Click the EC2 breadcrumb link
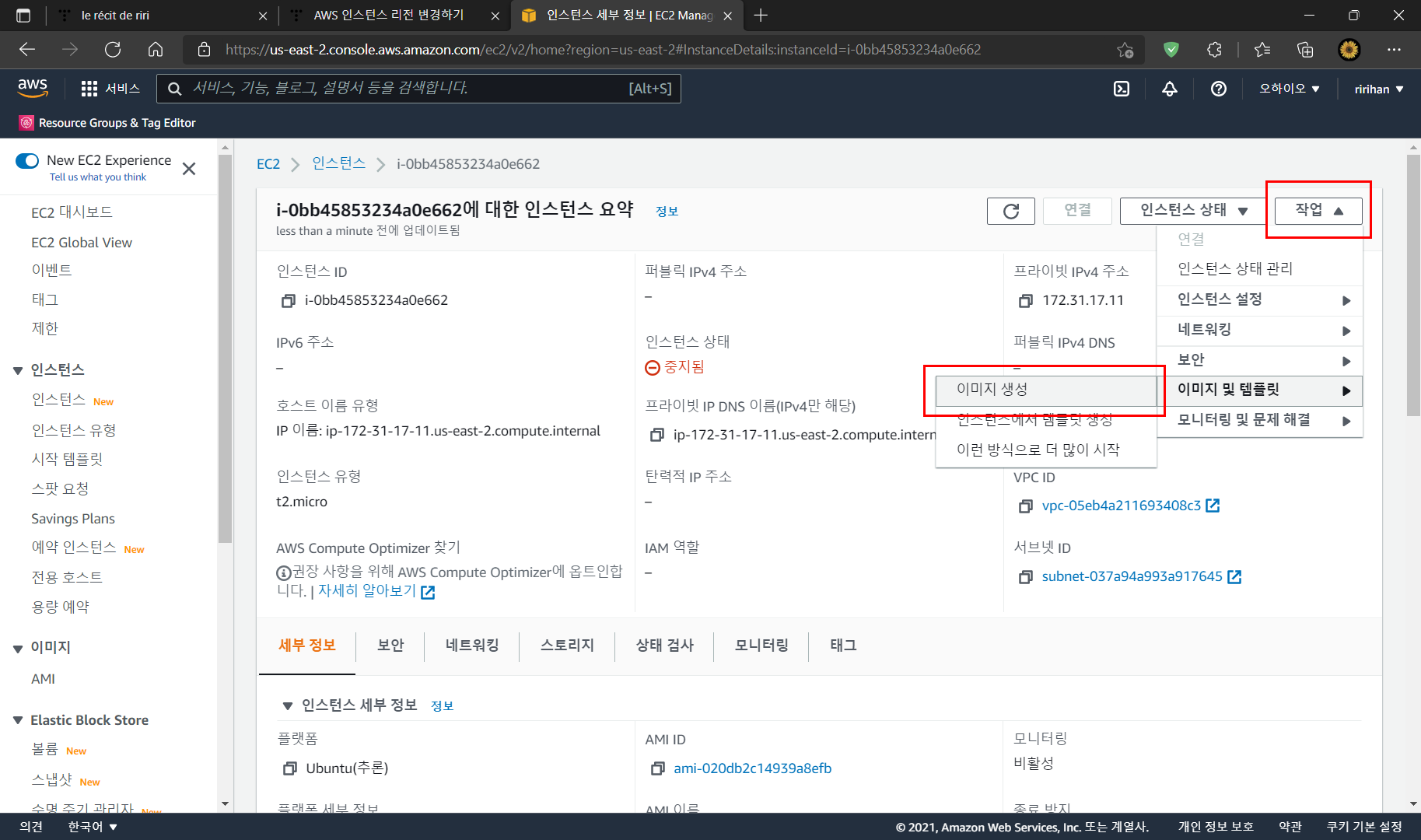This screenshot has height=840, width=1421. pyautogui.click(x=268, y=164)
